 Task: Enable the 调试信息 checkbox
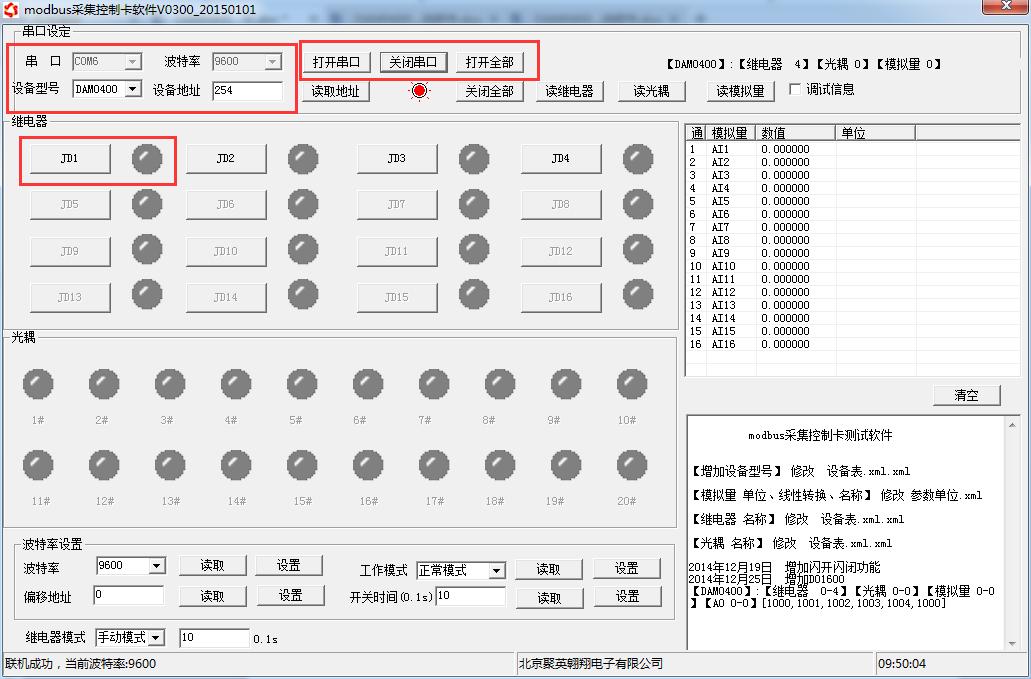(x=794, y=89)
